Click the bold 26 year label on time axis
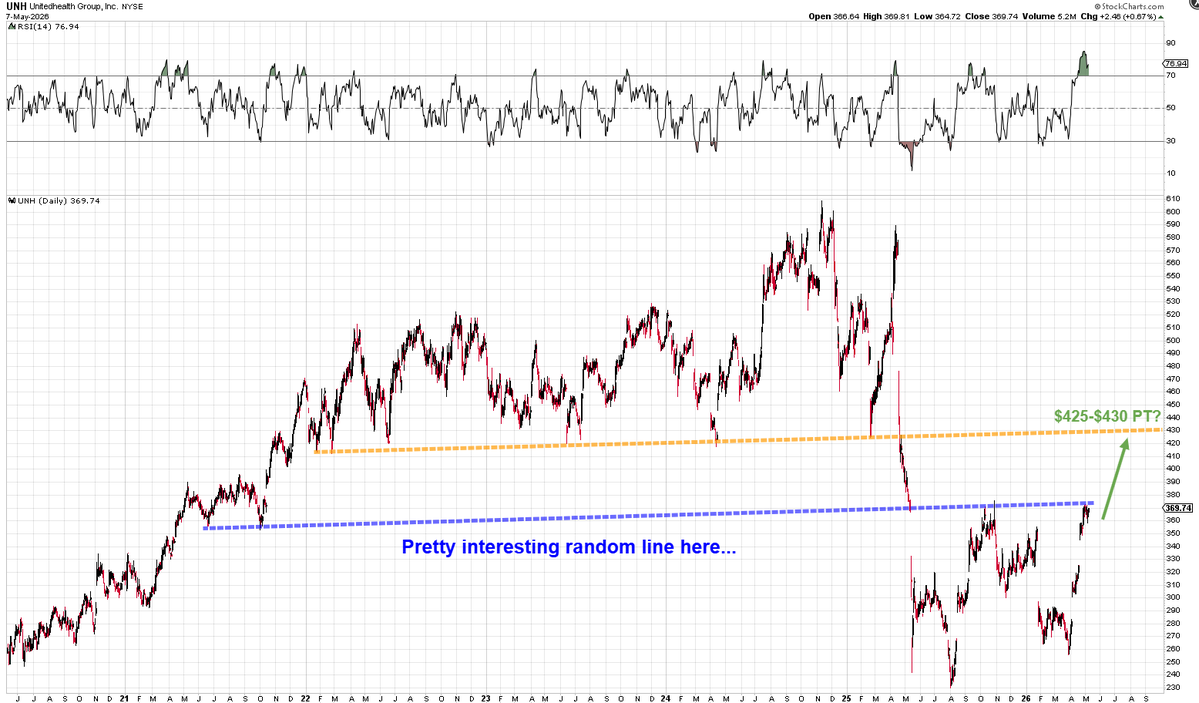The image size is (1199, 703). (1026, 698)
